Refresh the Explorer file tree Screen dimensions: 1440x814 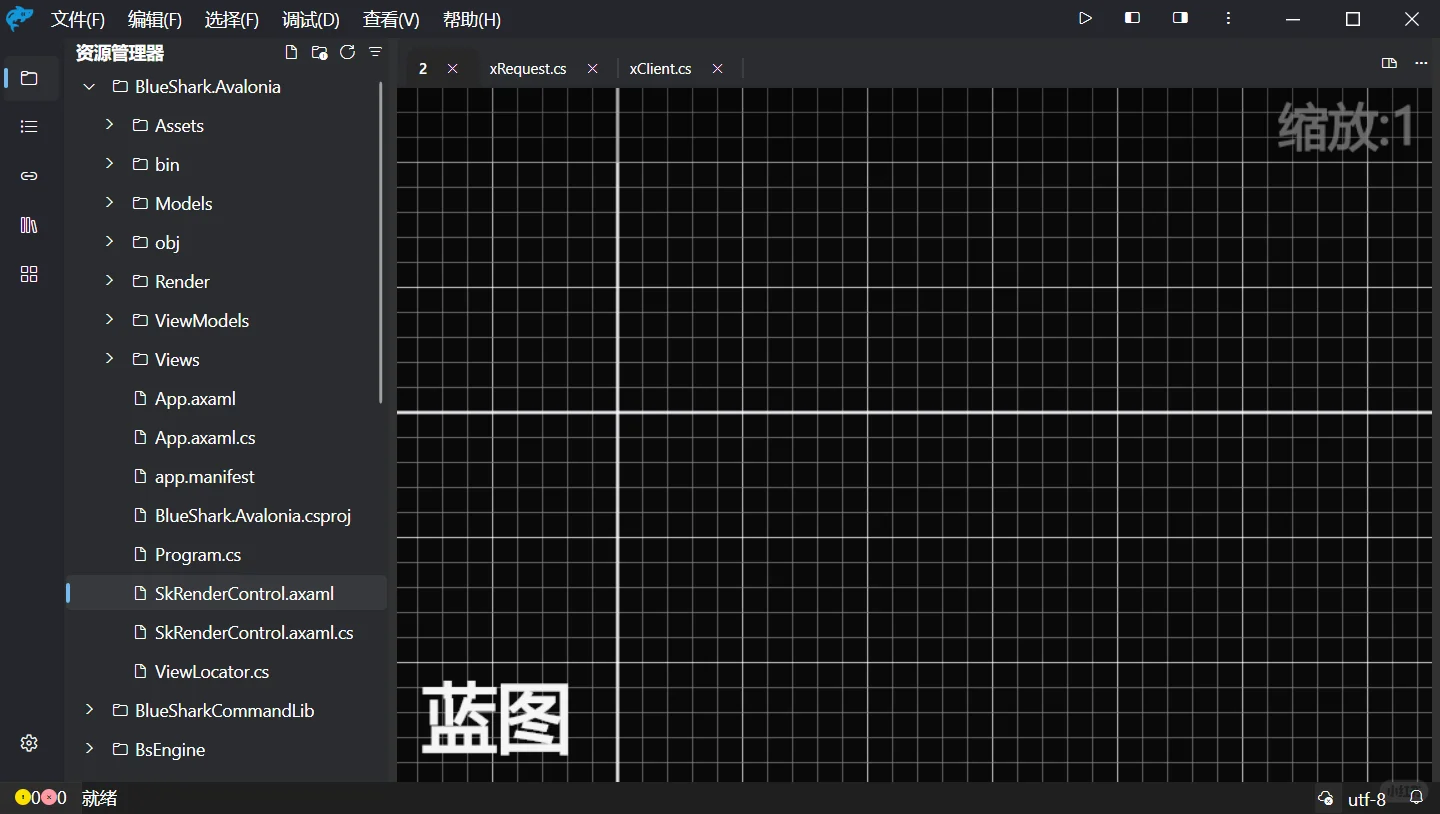pyautogui.click(x=347, y=52)
